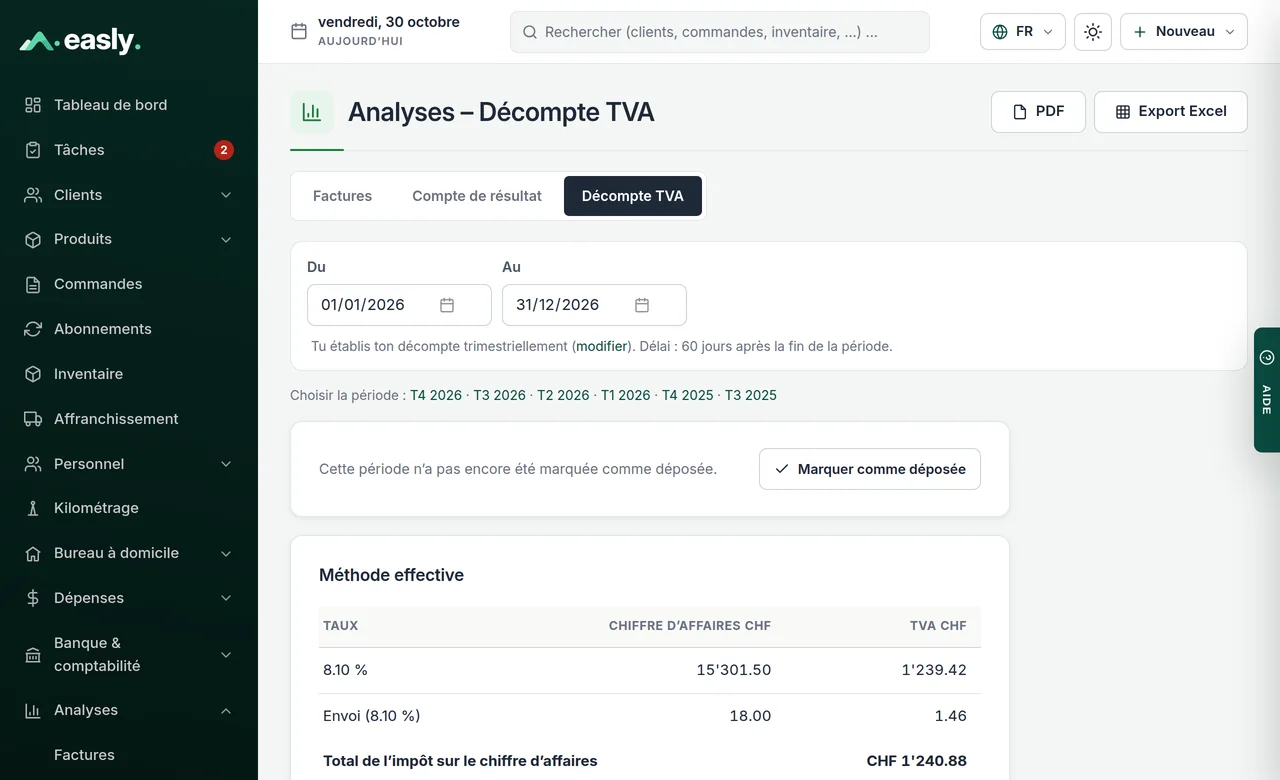Expand the Personnel submenu chevron
The height and width of the screenshot is (780, 1280).
pos(226,464)
